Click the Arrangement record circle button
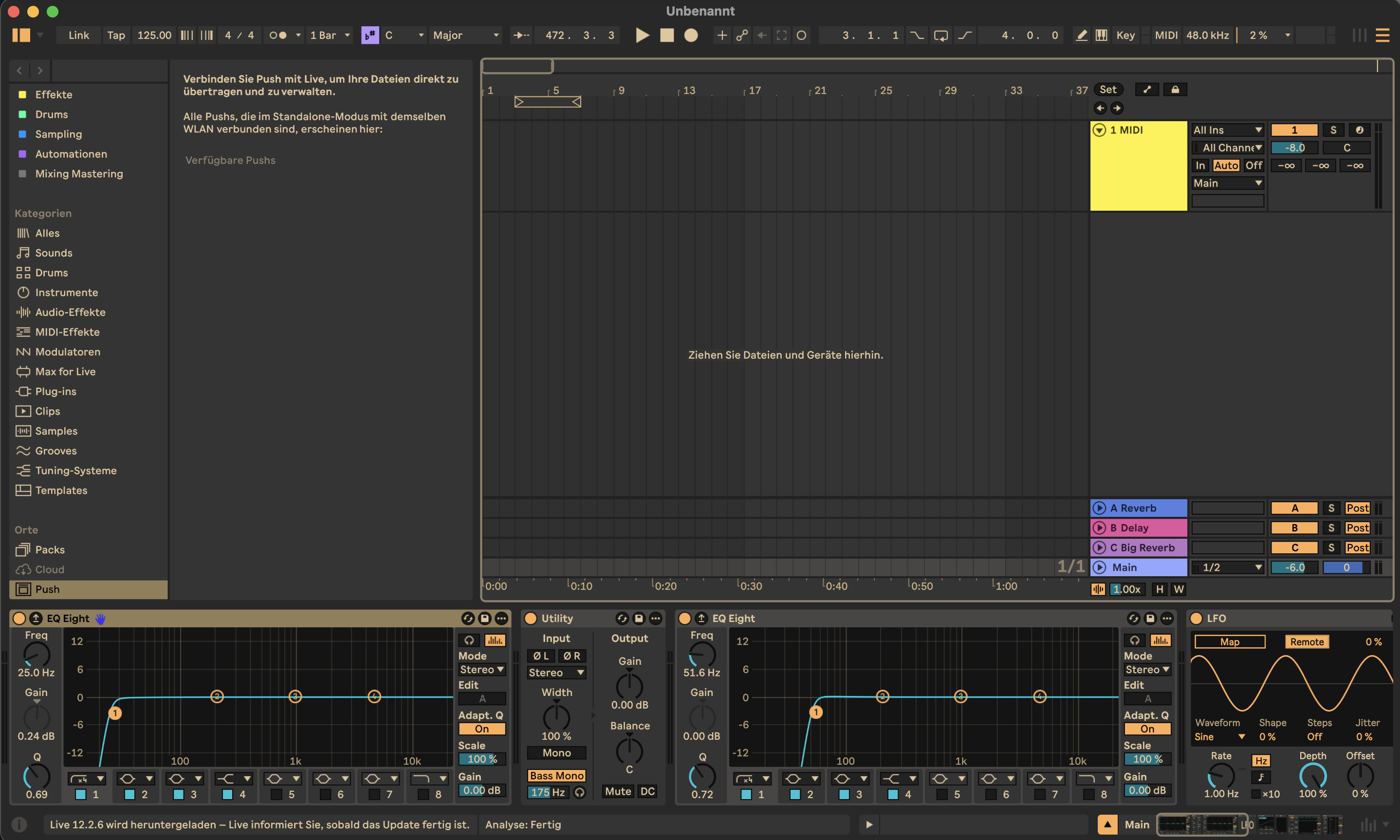 [x=691, y=35]
